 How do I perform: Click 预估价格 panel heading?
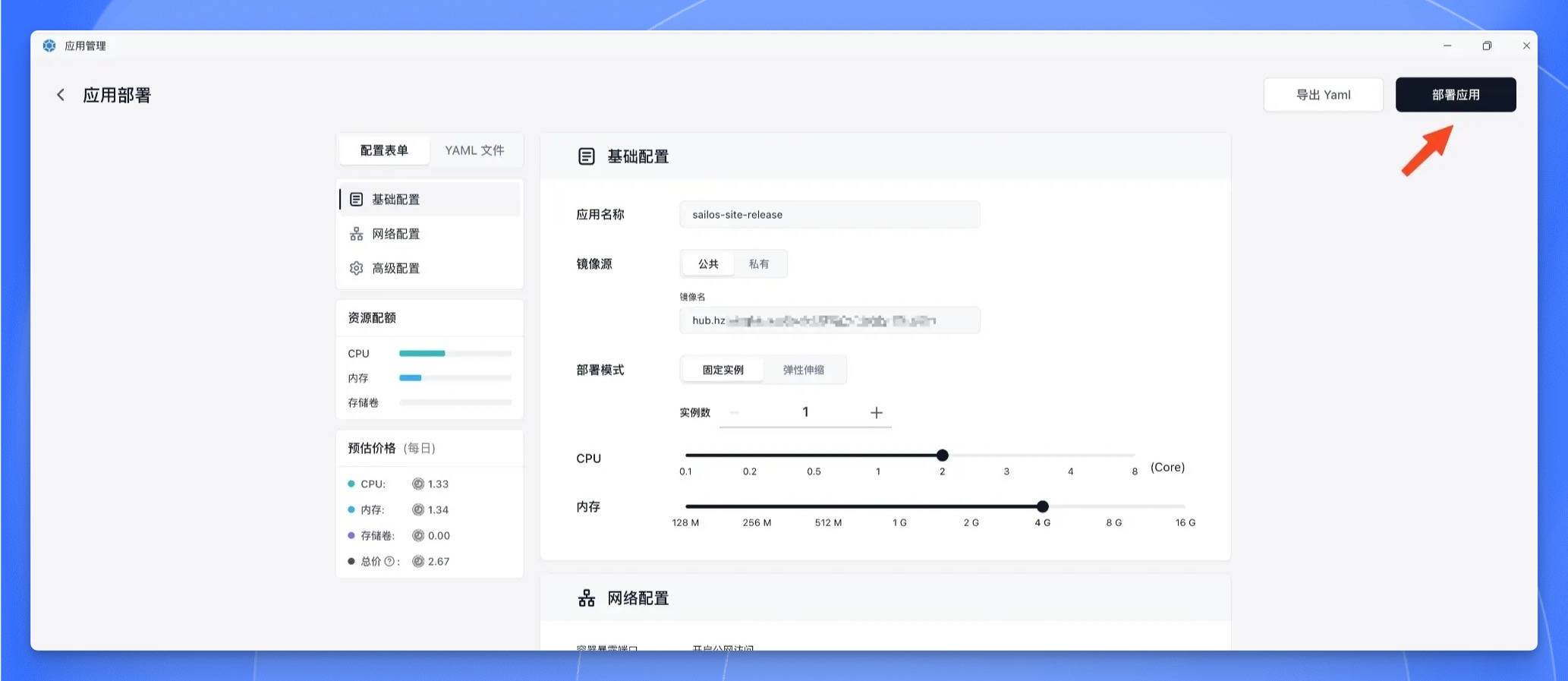(392, 448)
